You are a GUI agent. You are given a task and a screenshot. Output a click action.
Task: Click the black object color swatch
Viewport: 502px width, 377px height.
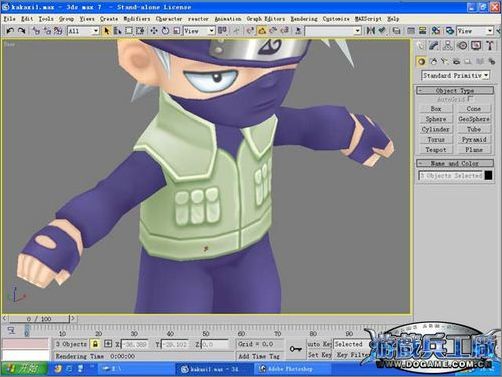pos(488,175)
